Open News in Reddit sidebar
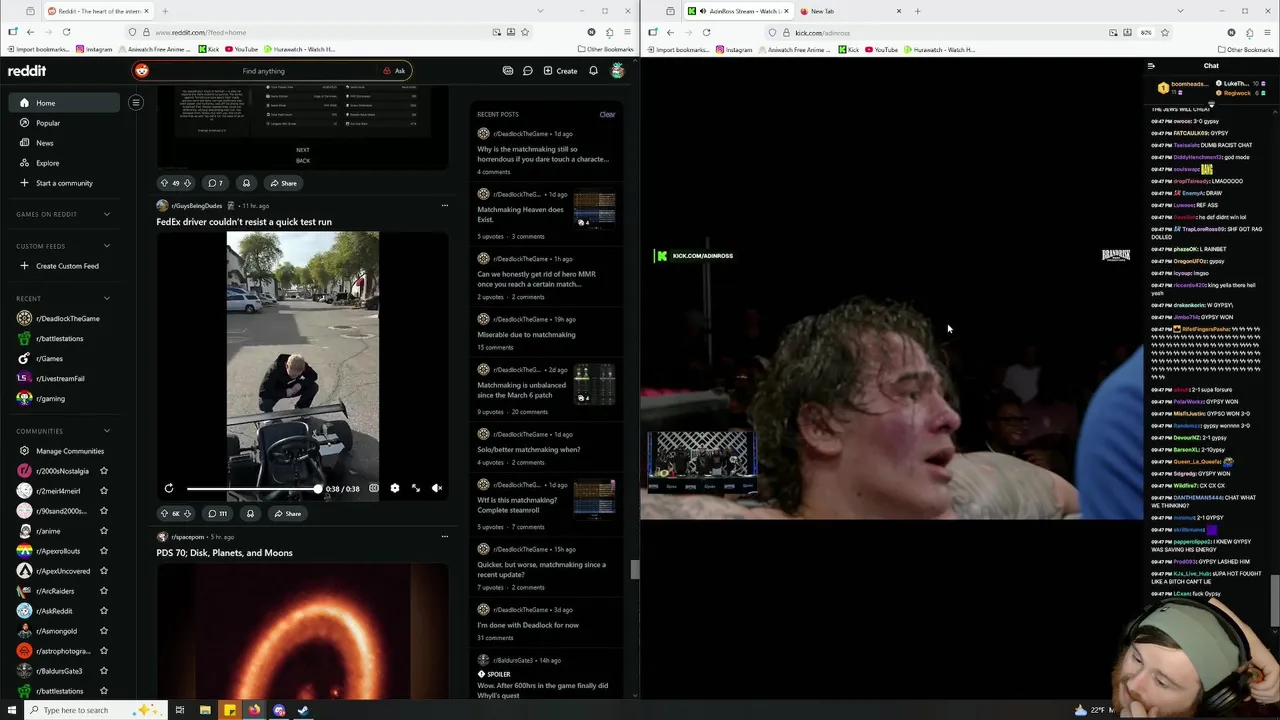The image size is (1280, 720). pos(65,143)
